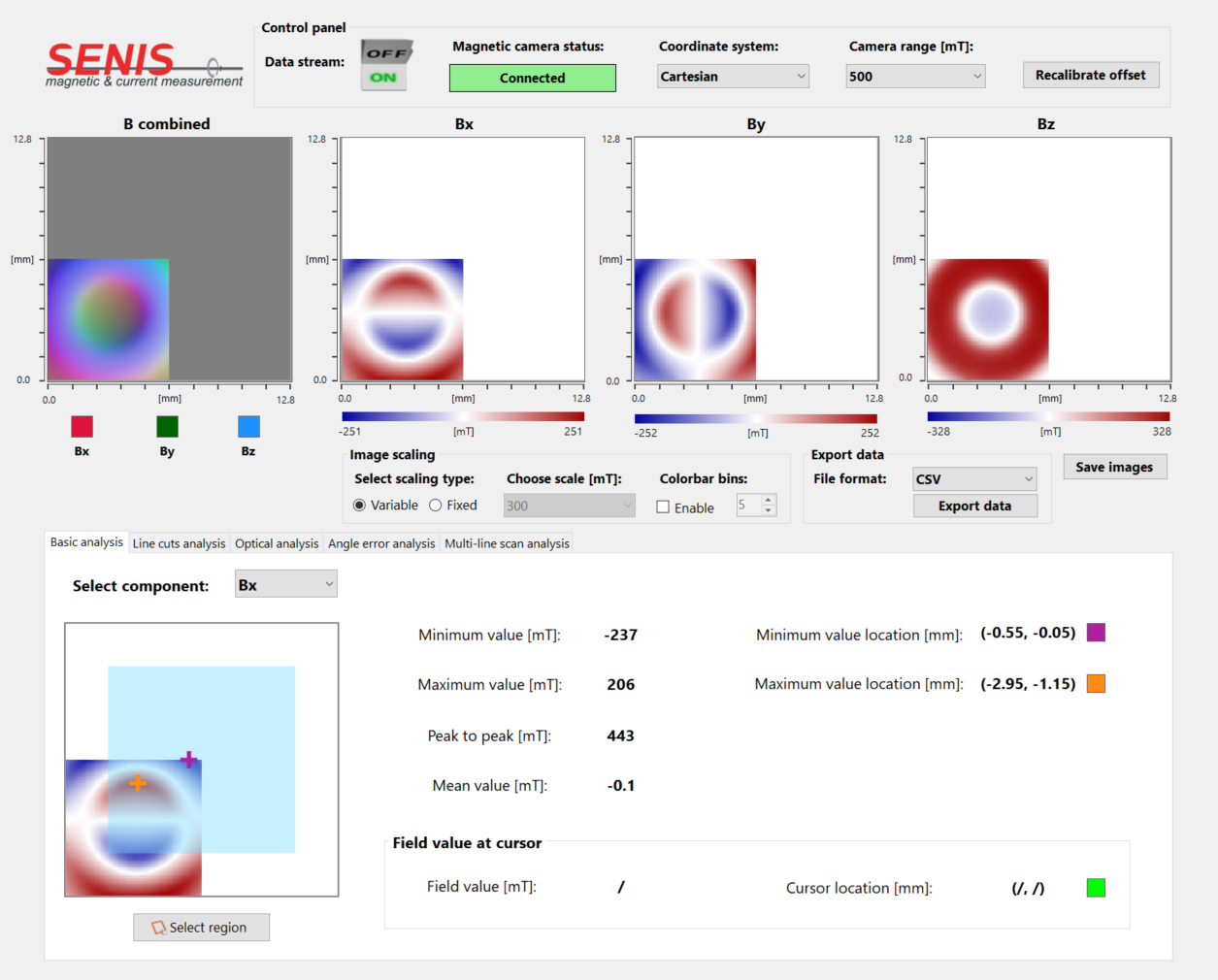Click the Bz field map image
Image resolution: width=1218 pixels, height=980 pixels.
[x=1048, y=259]
